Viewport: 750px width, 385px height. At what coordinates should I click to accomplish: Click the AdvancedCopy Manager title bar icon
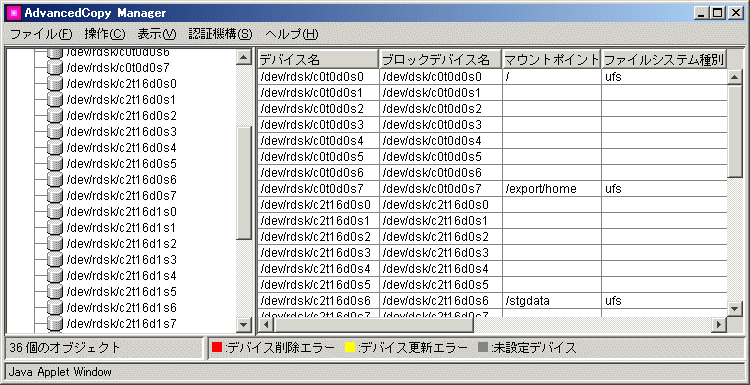[13, 13]
